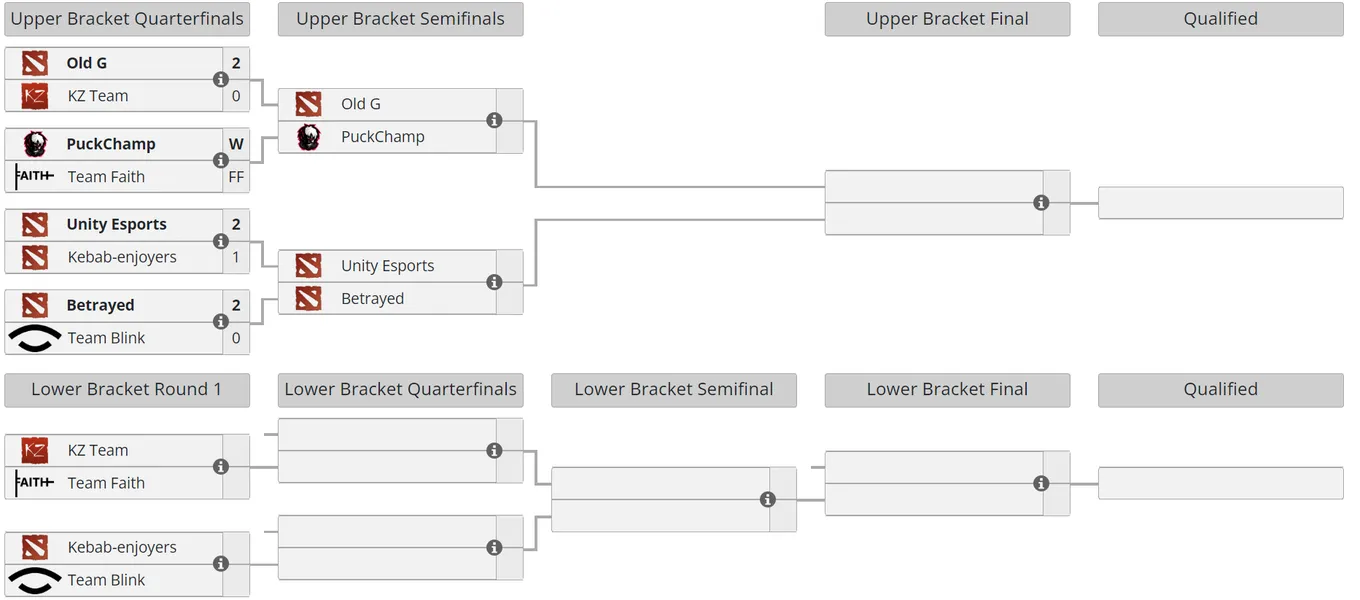View info for Unity Esports vs Betrayed semifinal
The image size is (1360, 600).
494,282
